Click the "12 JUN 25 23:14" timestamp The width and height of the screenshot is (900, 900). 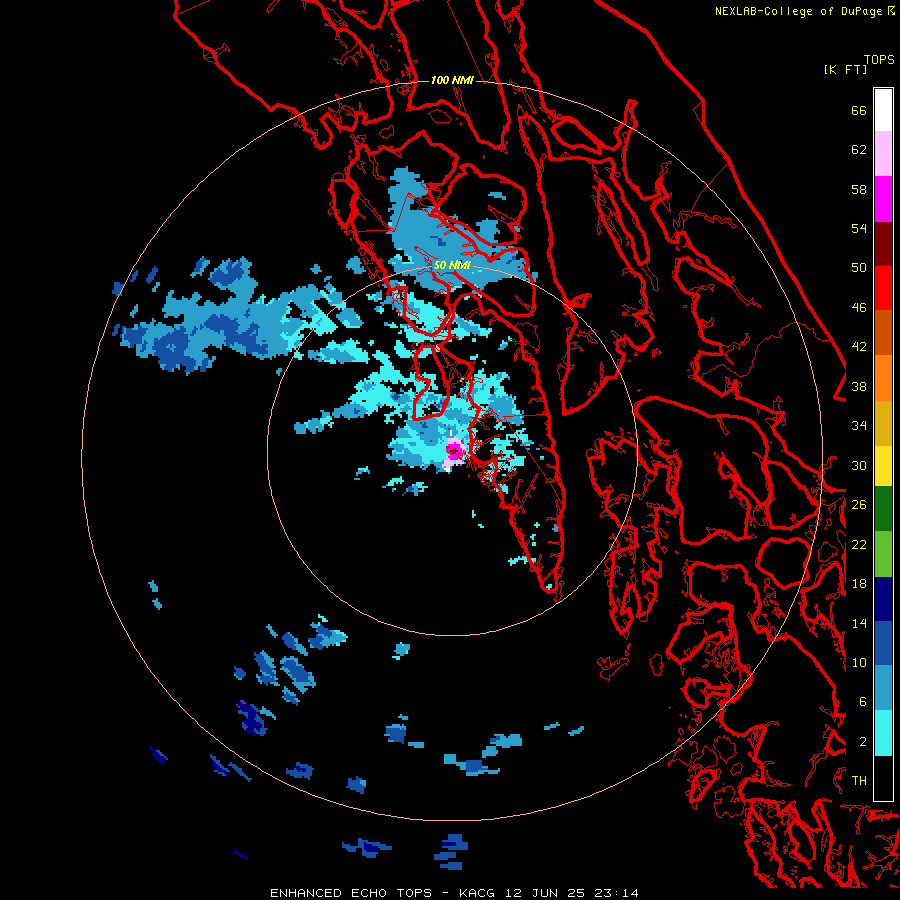pyautogui.click(x=572, y=893)
